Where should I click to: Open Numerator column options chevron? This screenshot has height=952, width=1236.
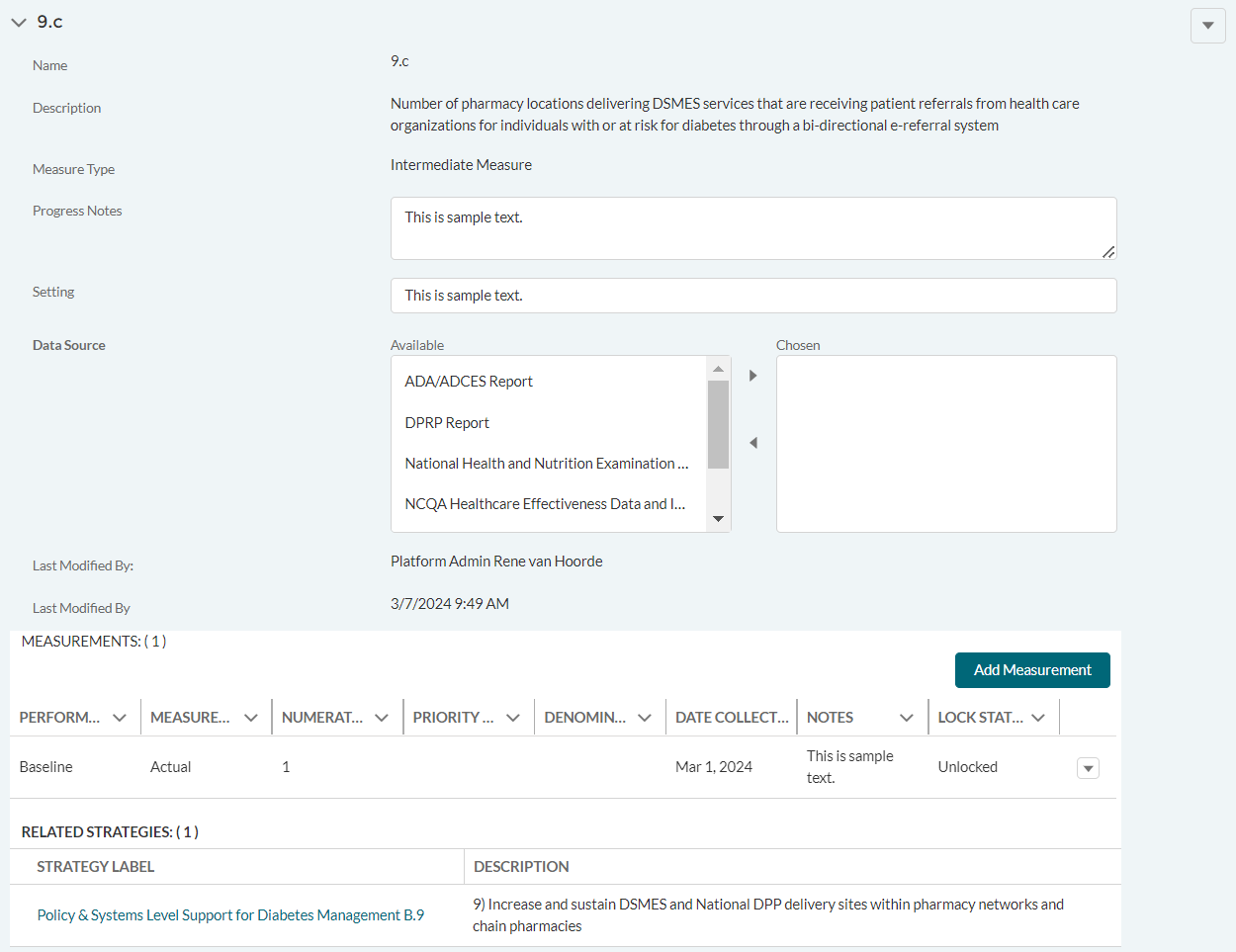coord(382,718)
